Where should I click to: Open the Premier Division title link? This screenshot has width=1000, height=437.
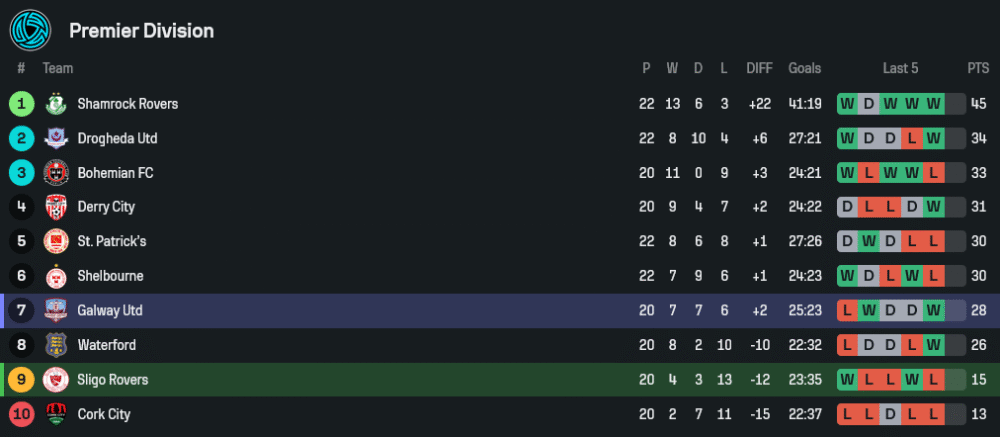click(x=141, y=31)
